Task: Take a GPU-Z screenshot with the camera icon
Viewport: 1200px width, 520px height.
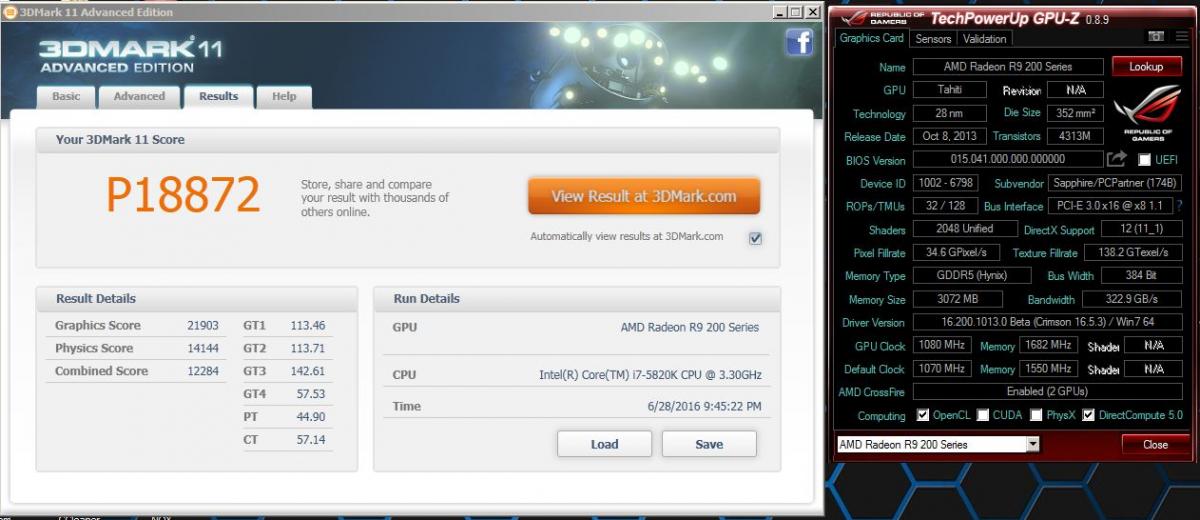Action: (1156, 37)
